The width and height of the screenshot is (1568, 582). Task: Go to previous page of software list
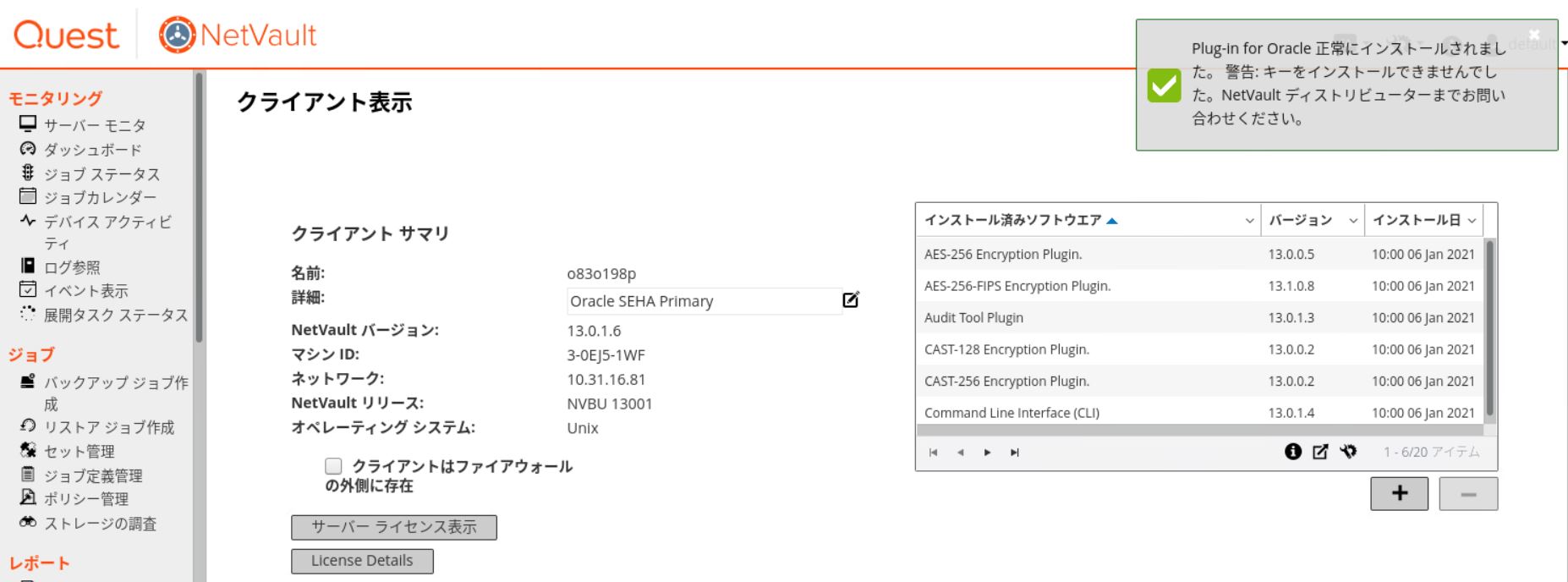click(960, 453)
